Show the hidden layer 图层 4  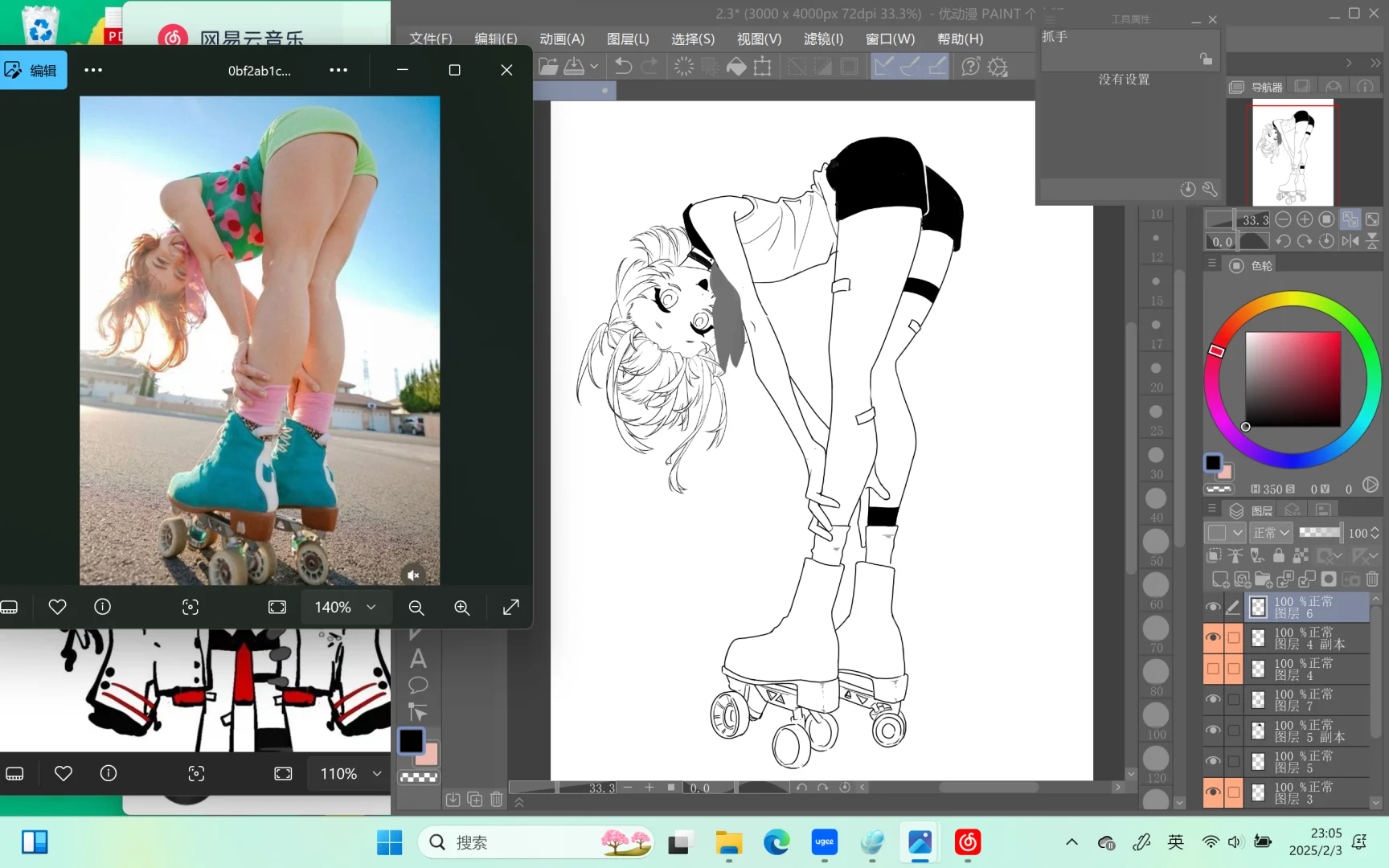click(1213, 669)
